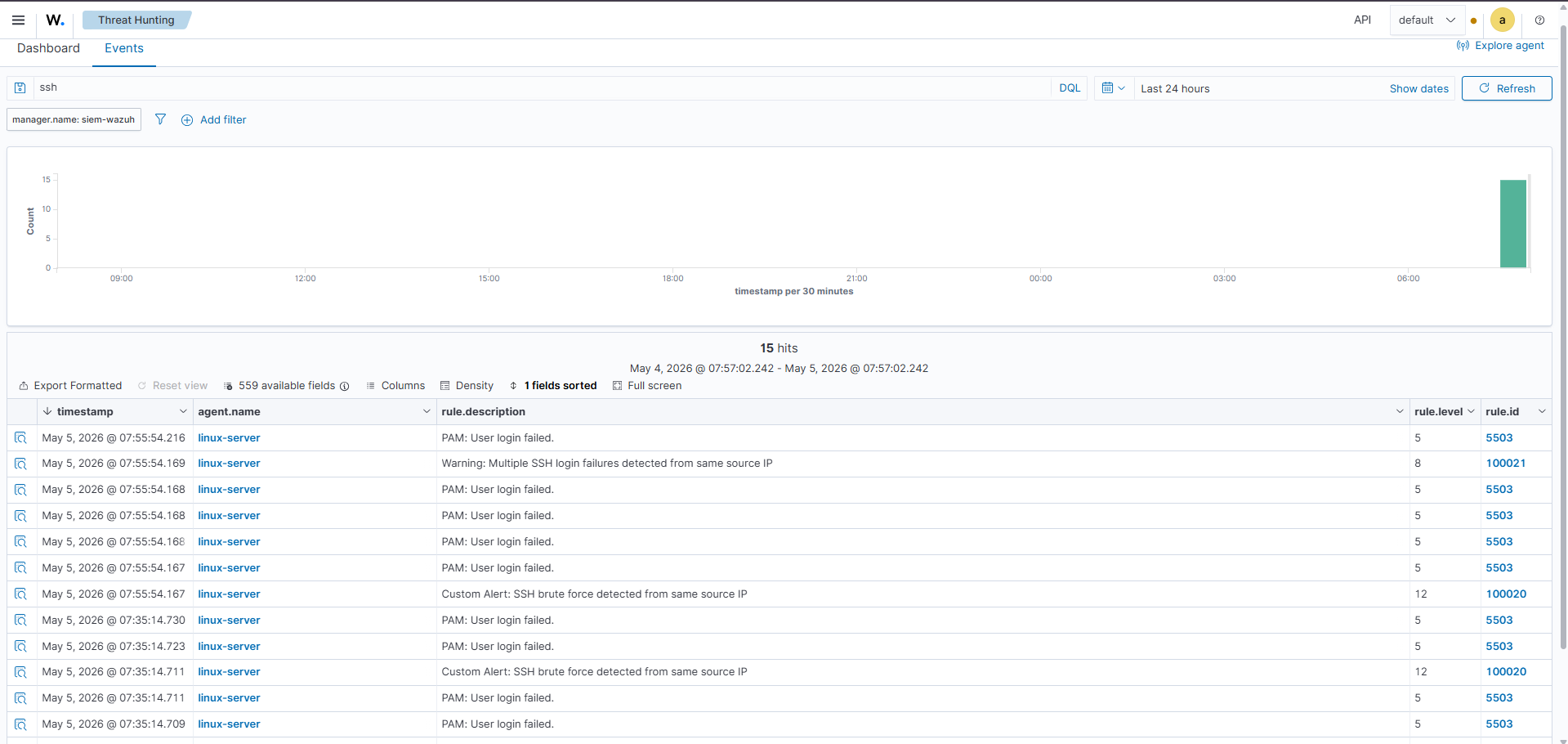The image size is (1568, 744).
Task: Click the page vertical scrollbar
Action: 1563,338
